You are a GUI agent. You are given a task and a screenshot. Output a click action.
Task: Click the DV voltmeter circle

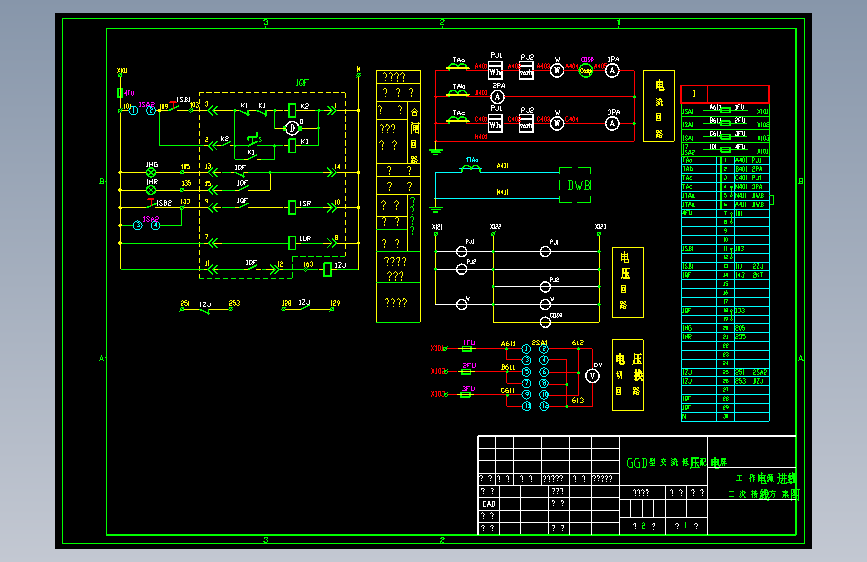[x=592, y=376]
